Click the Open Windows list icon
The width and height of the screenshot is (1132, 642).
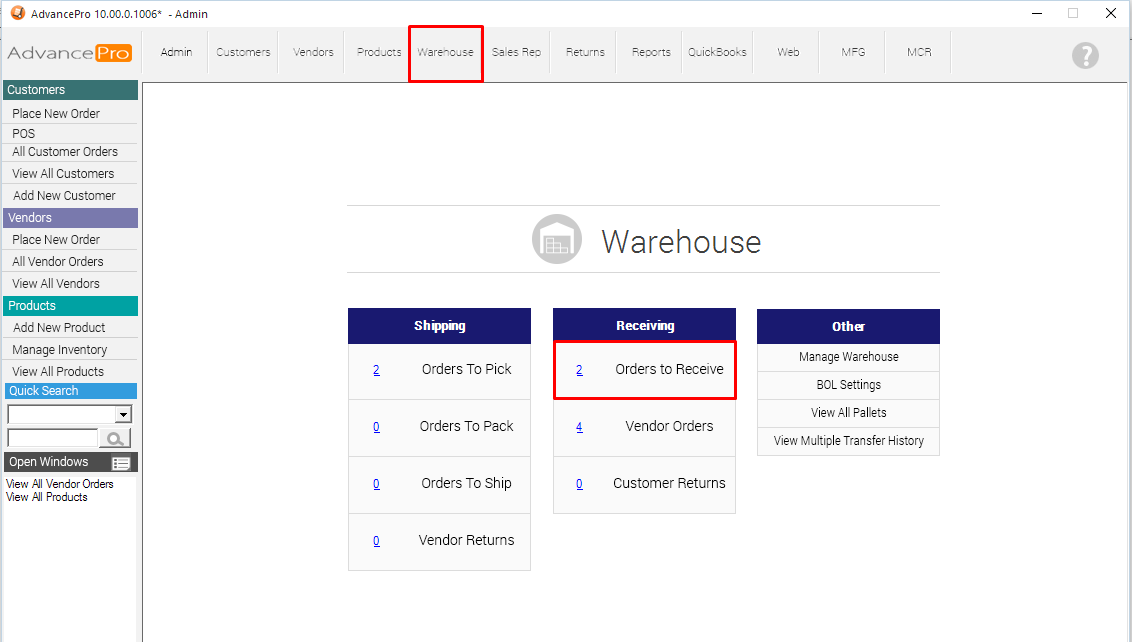(x=121, y=463)
